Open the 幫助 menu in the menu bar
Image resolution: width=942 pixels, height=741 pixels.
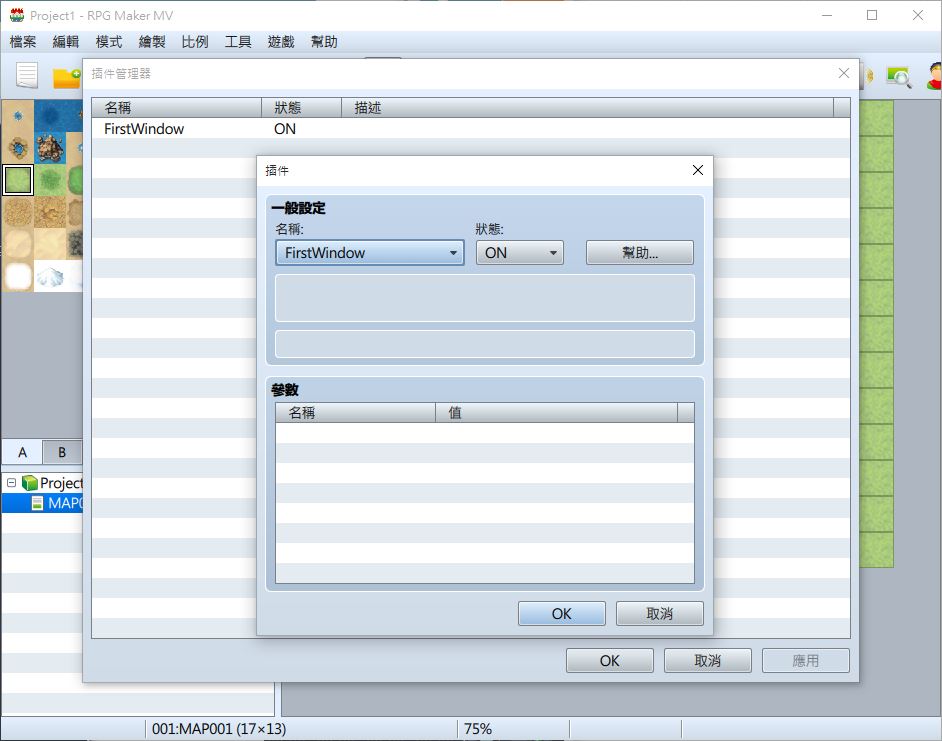coord(324,41)
